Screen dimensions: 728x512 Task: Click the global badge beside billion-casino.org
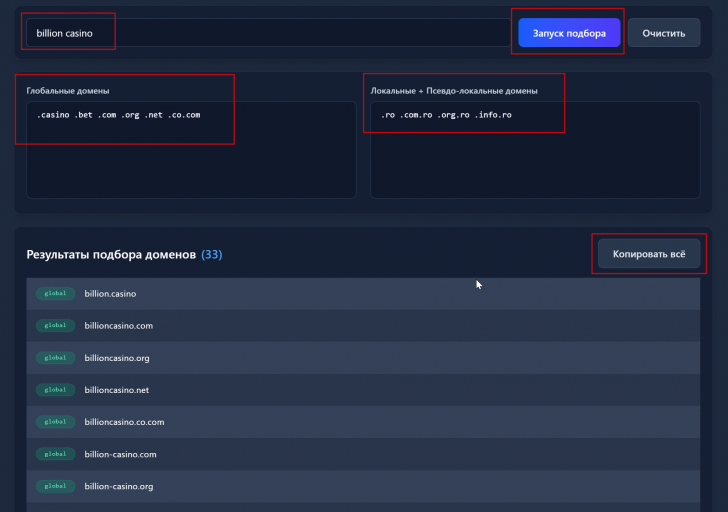(x=55, y=486)
